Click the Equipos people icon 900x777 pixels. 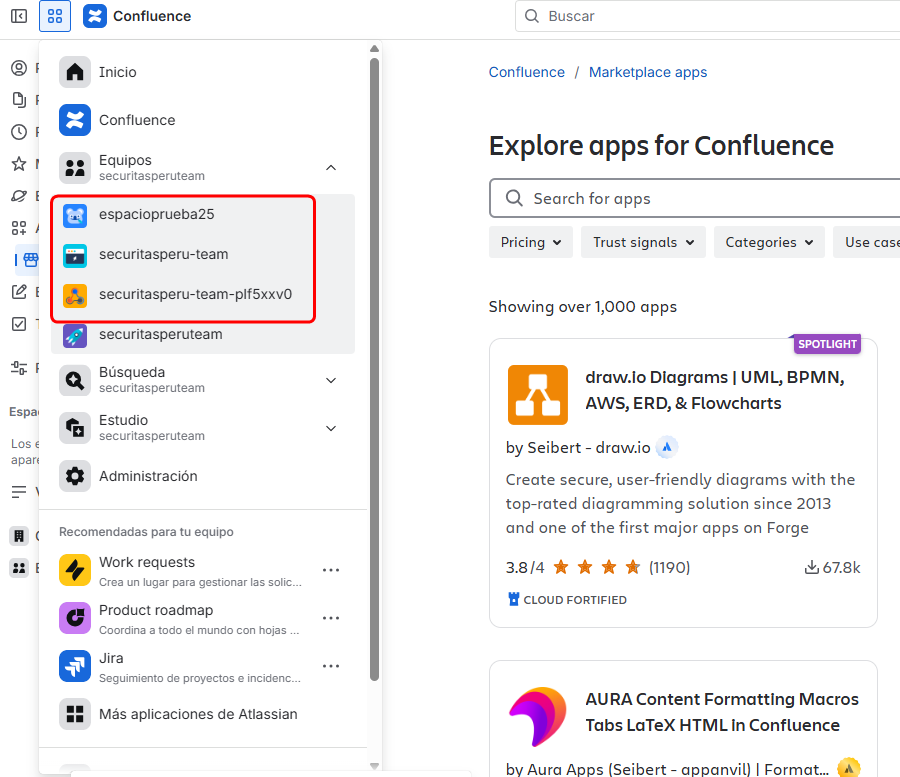(x=75, y=168)
